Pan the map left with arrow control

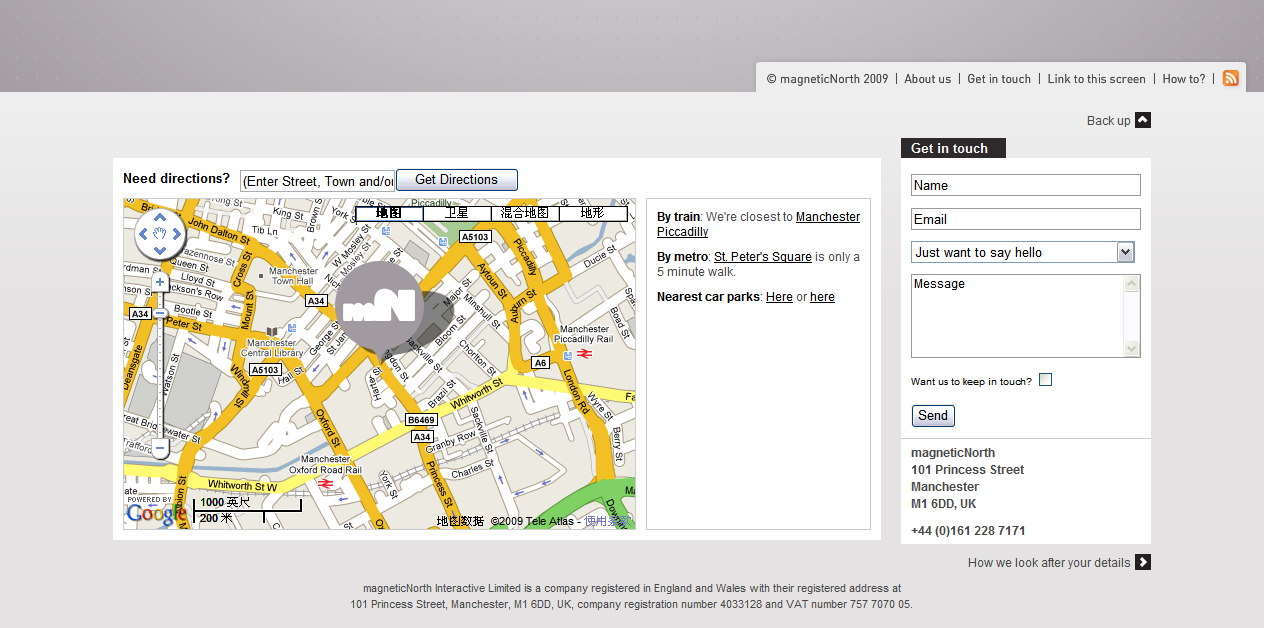(143, 235)
